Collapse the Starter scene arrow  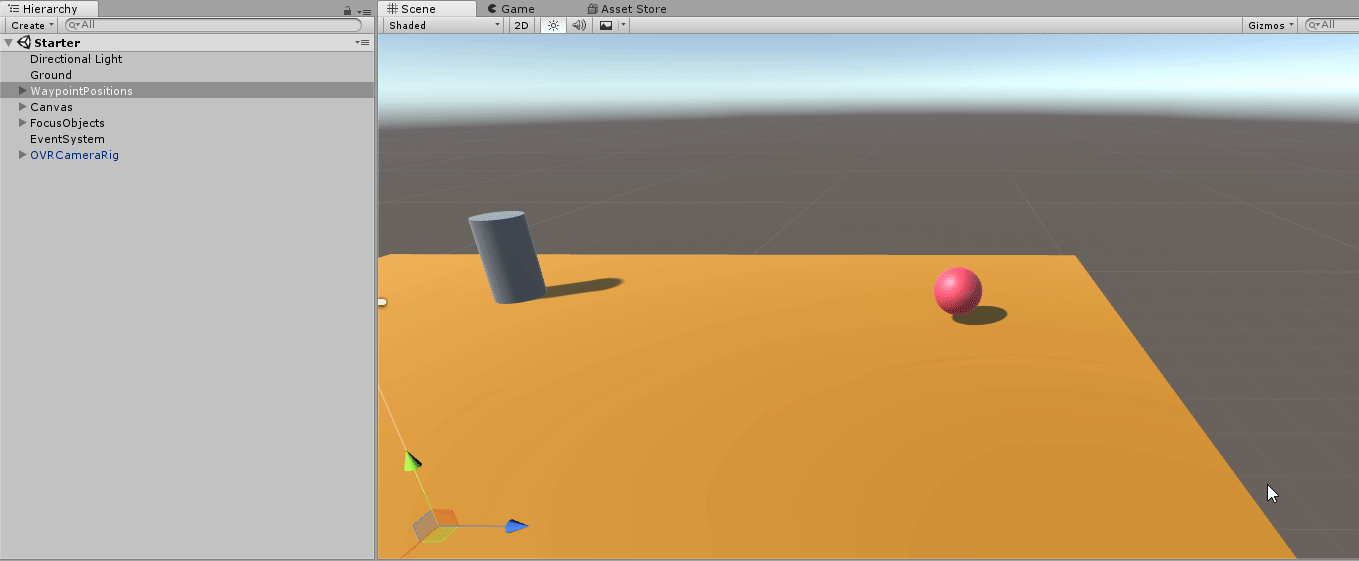coord(9,43)
